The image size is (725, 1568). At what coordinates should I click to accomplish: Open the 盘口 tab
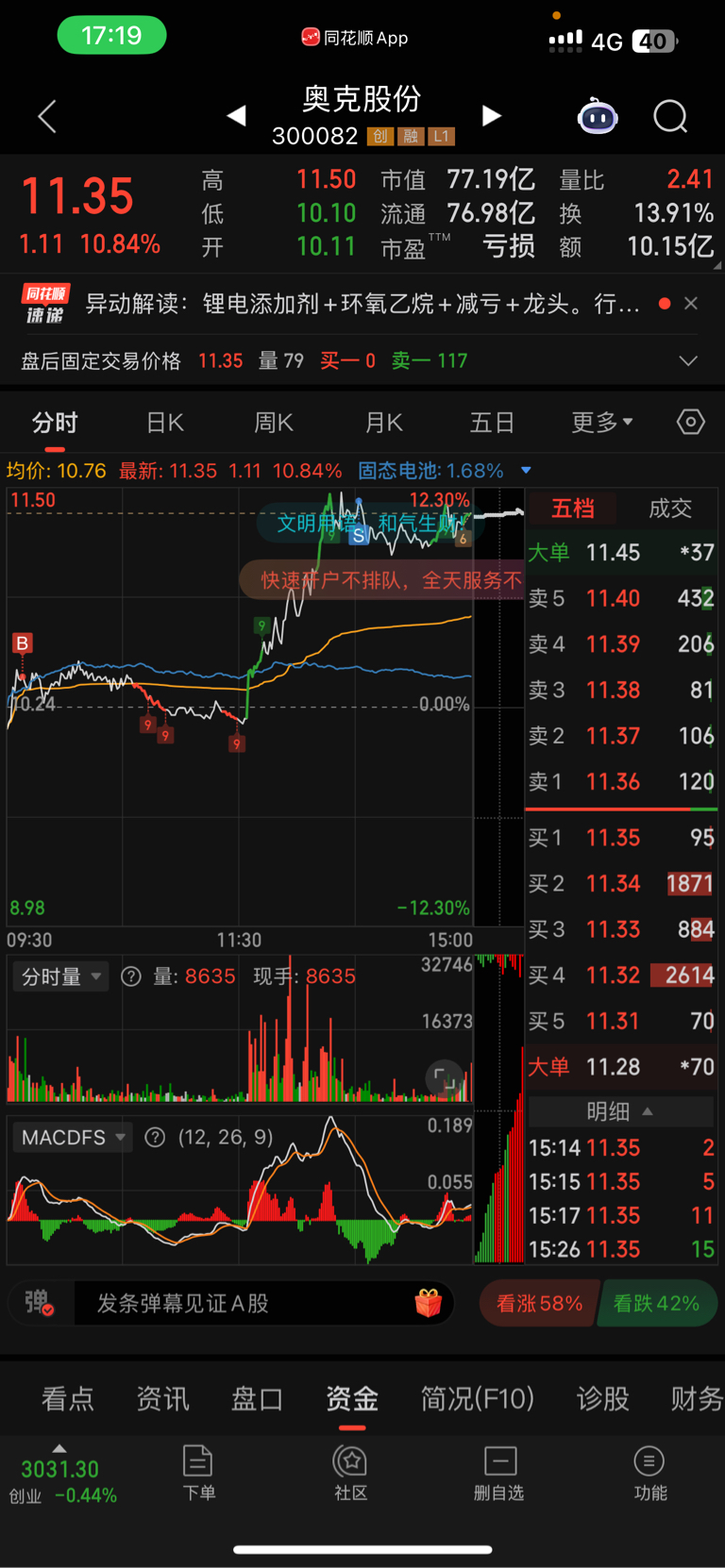click(257, 1398)
